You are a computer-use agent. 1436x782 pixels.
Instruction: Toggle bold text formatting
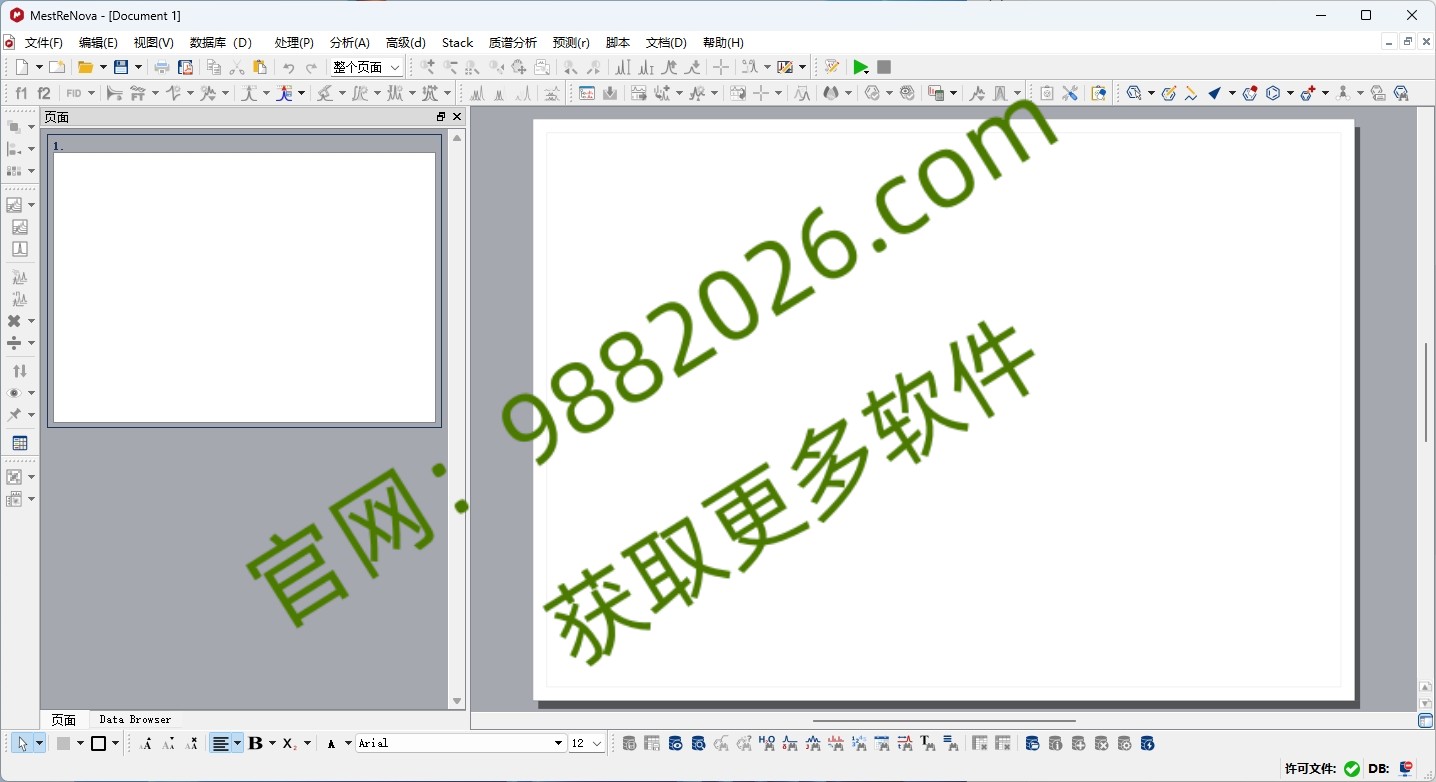256,743
